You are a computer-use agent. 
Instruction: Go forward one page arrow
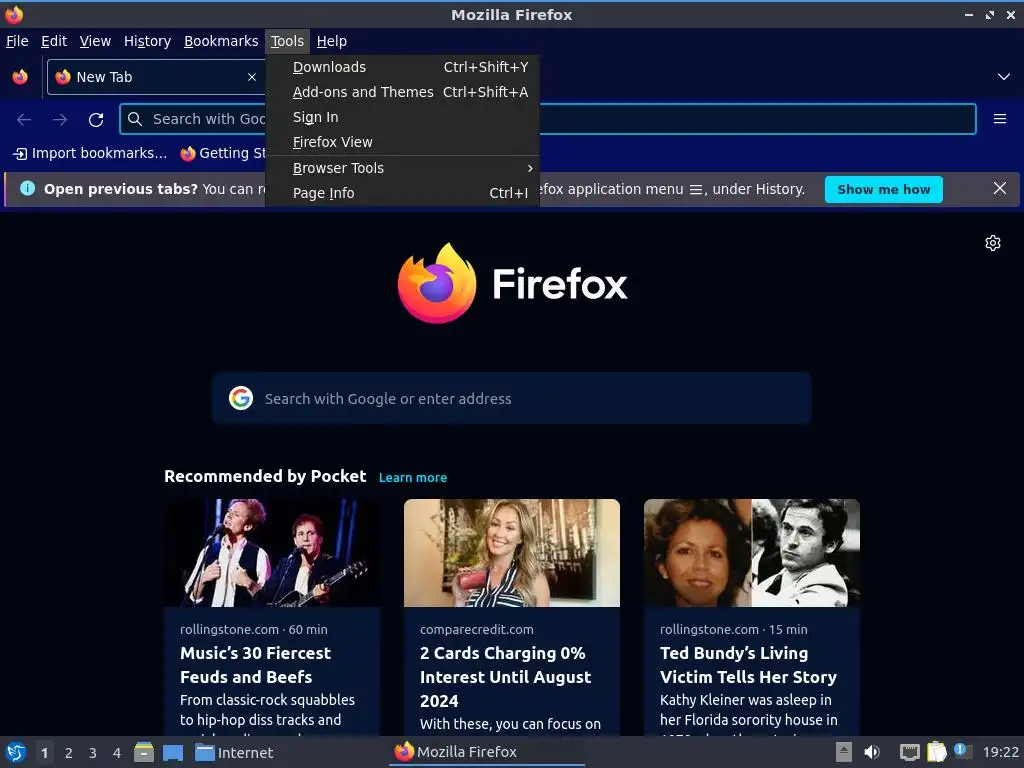pyautogui.click(x=60, y=120)
